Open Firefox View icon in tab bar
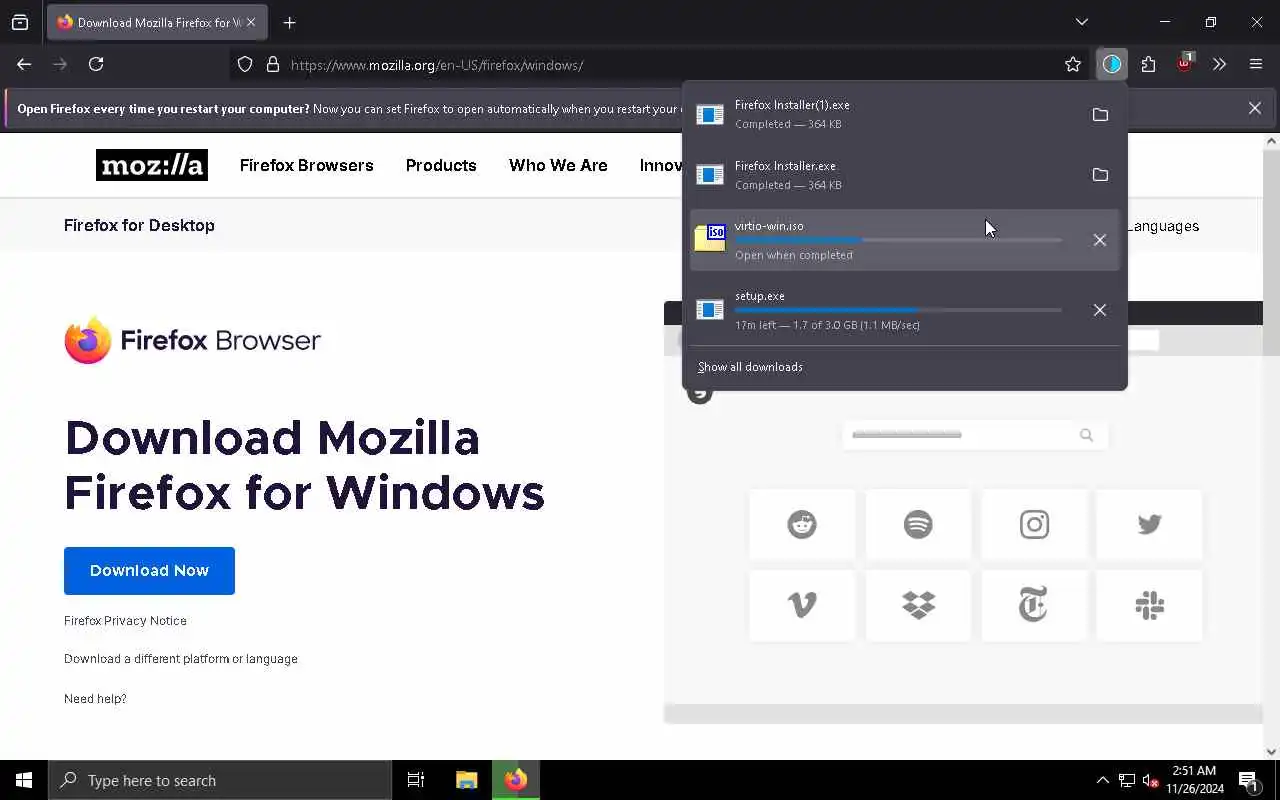This screenshot has height=800, width=1280. pyautogui.click(x=20, y=22)
